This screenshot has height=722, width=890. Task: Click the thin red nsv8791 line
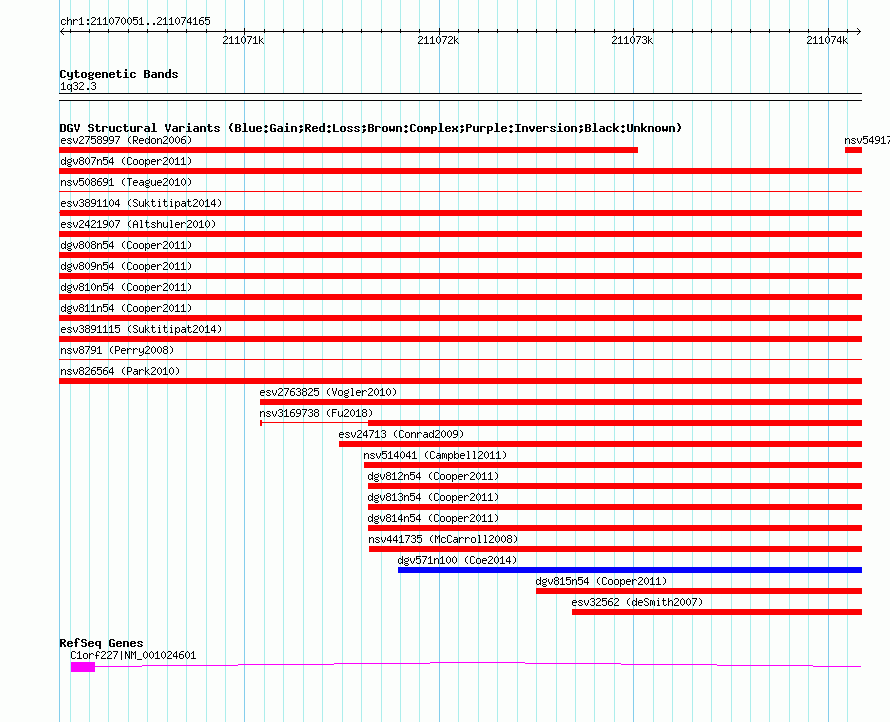tap(460, 360)
